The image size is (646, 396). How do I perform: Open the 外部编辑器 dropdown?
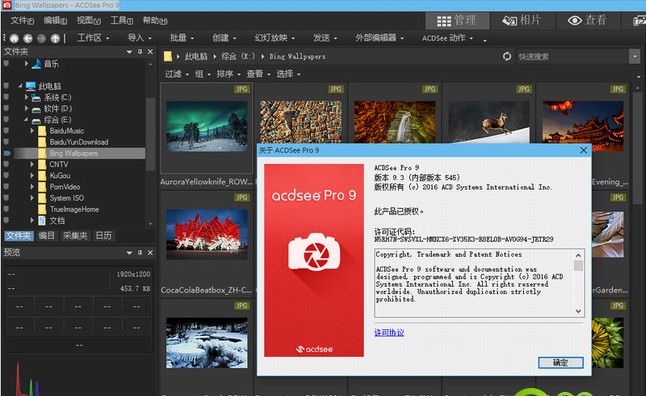coord(379,38)
